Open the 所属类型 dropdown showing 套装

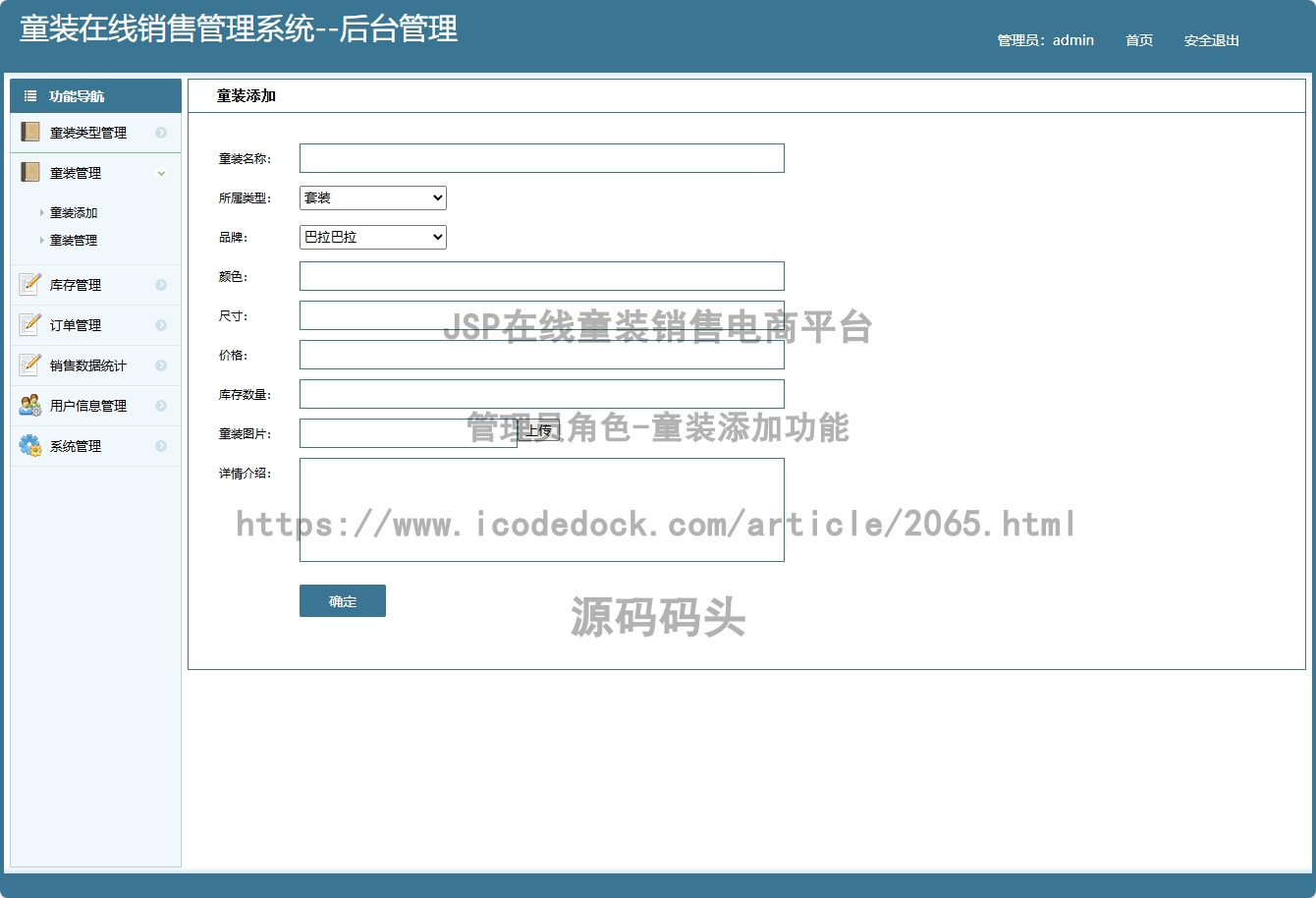pos(372,197)
